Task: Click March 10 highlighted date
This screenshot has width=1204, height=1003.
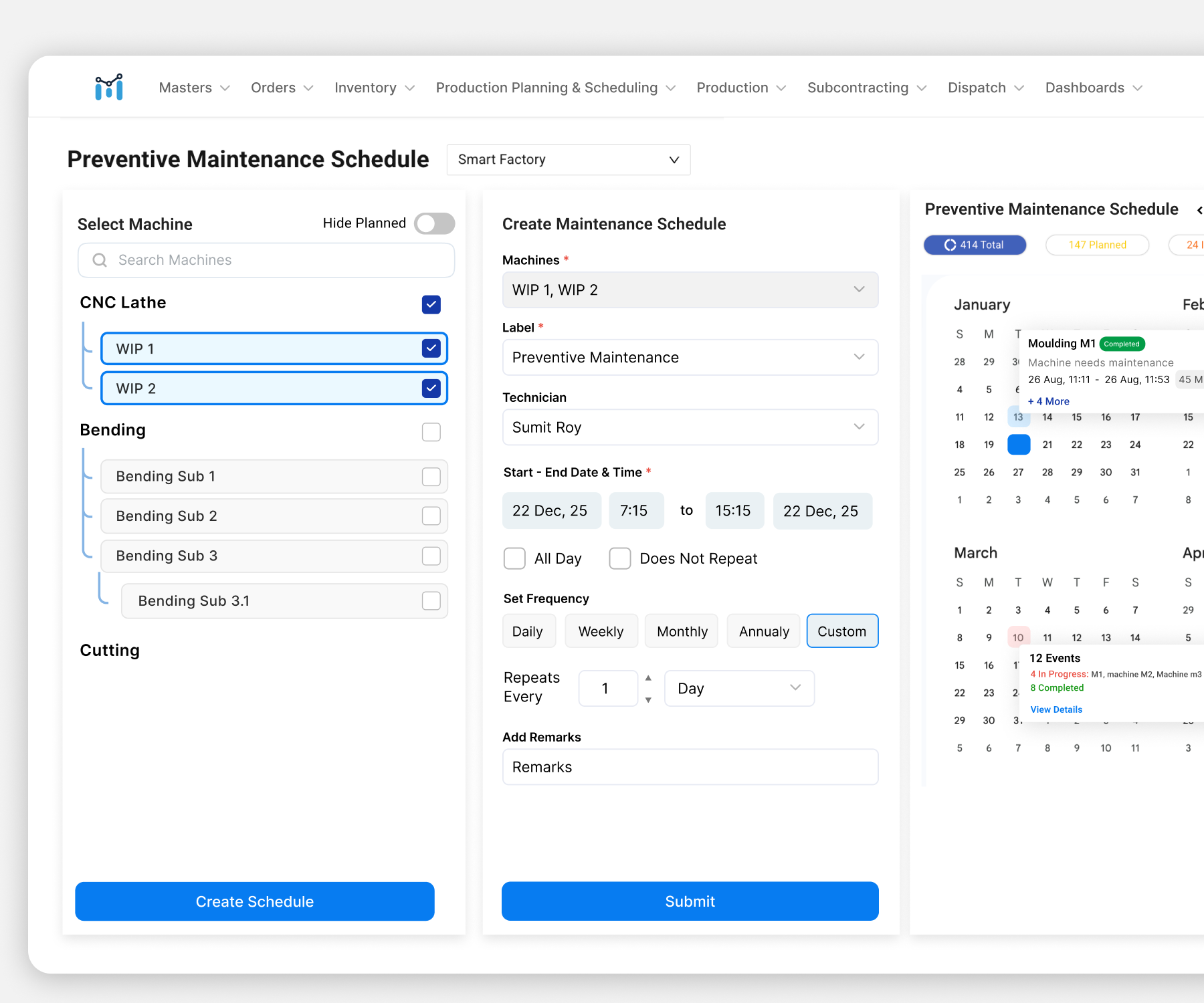Action: pyautogui.click(x=1018, y=637)
